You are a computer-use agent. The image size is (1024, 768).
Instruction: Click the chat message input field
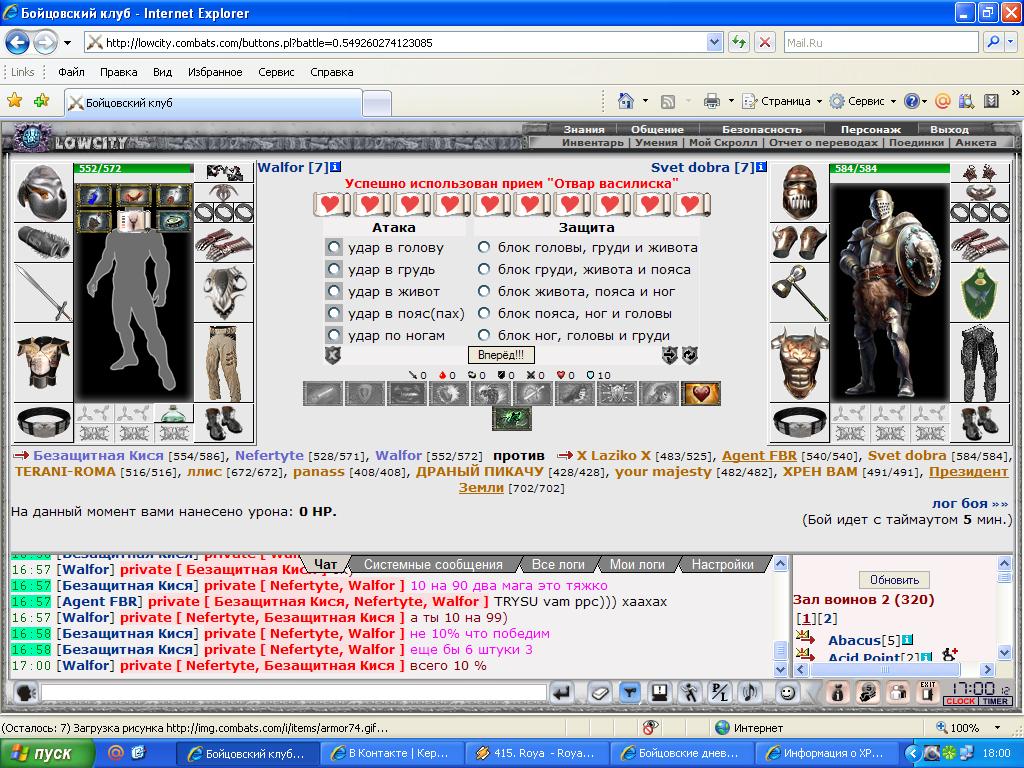[294, 693]
